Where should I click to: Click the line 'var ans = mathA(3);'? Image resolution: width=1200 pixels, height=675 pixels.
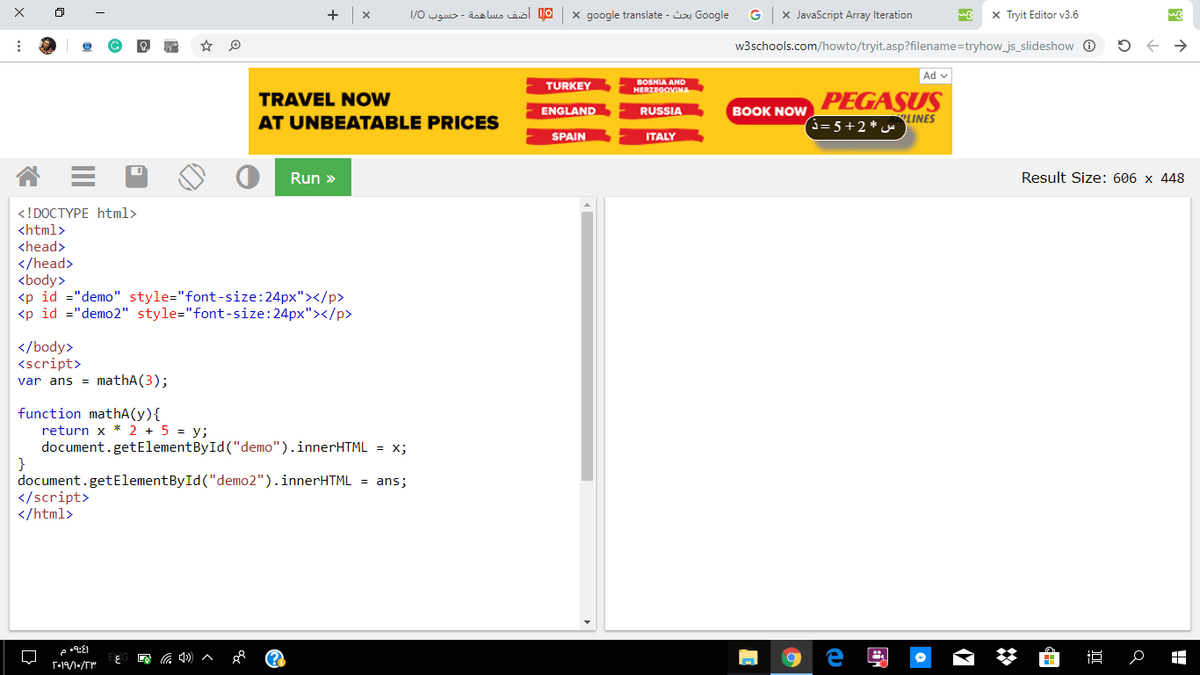[93, 380]
